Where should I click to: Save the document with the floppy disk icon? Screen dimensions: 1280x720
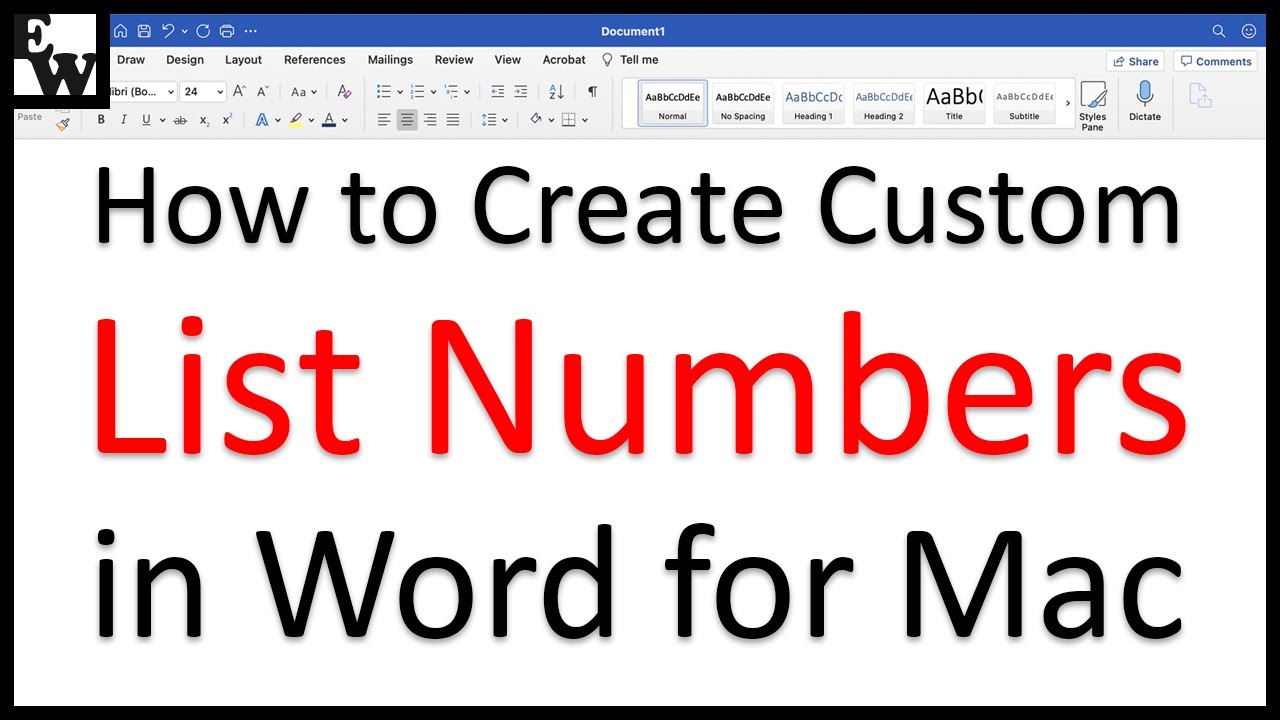point(144,31)
